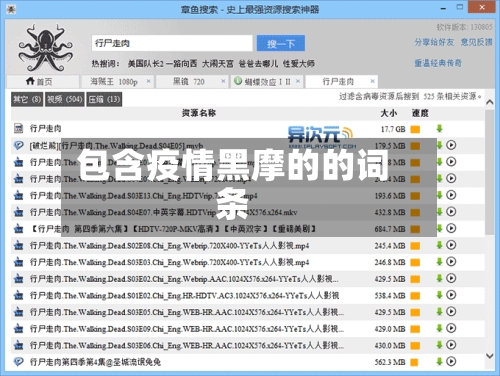Play the S03E05 WEB-HR file
Image resolution: width=500 pixels, height=376 pixels.
pos(451,312)
